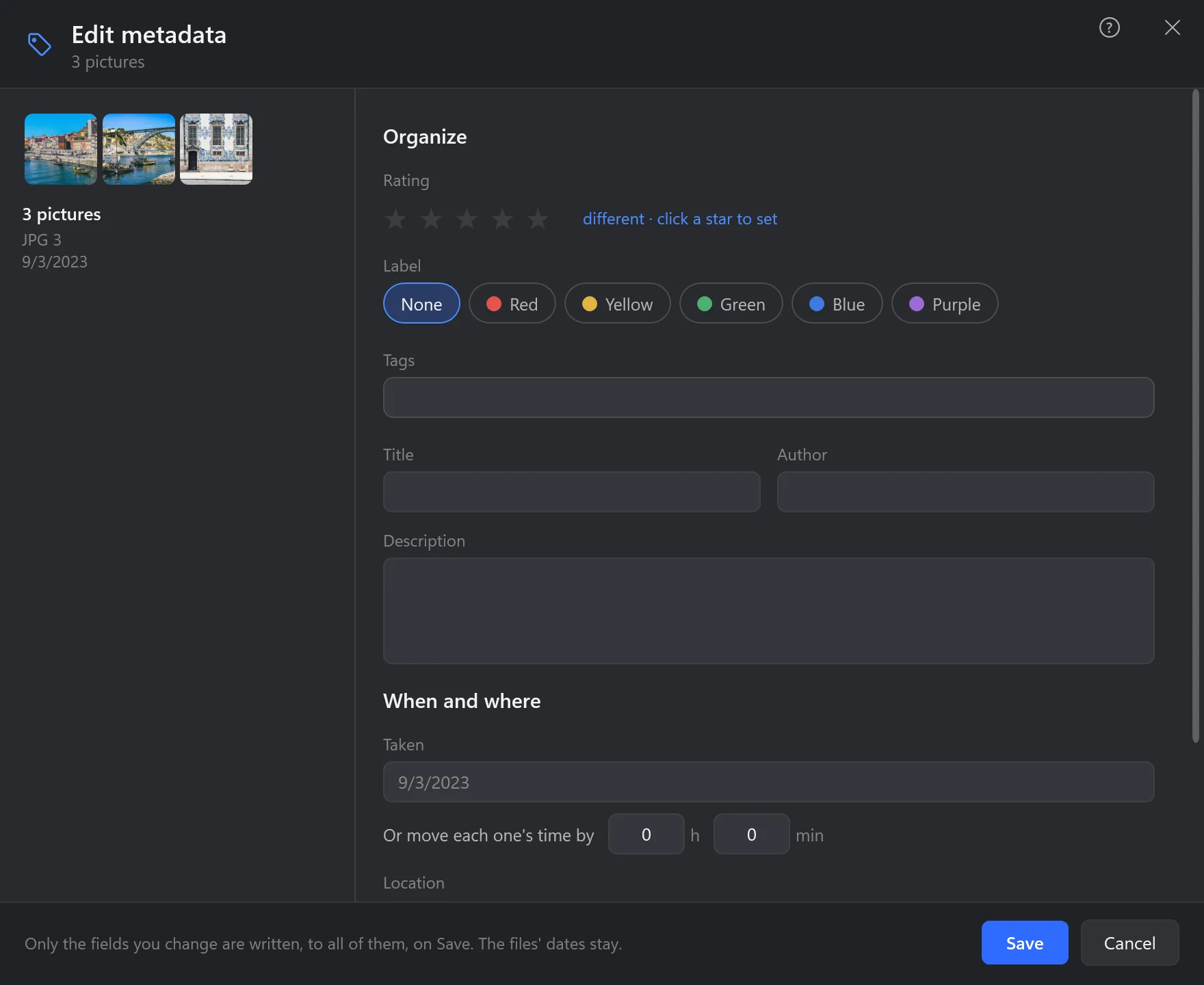Click the '9/3/2023' date in left panel
The image size is (1204, 985).
pyautogui.click(x=55, y=262)
